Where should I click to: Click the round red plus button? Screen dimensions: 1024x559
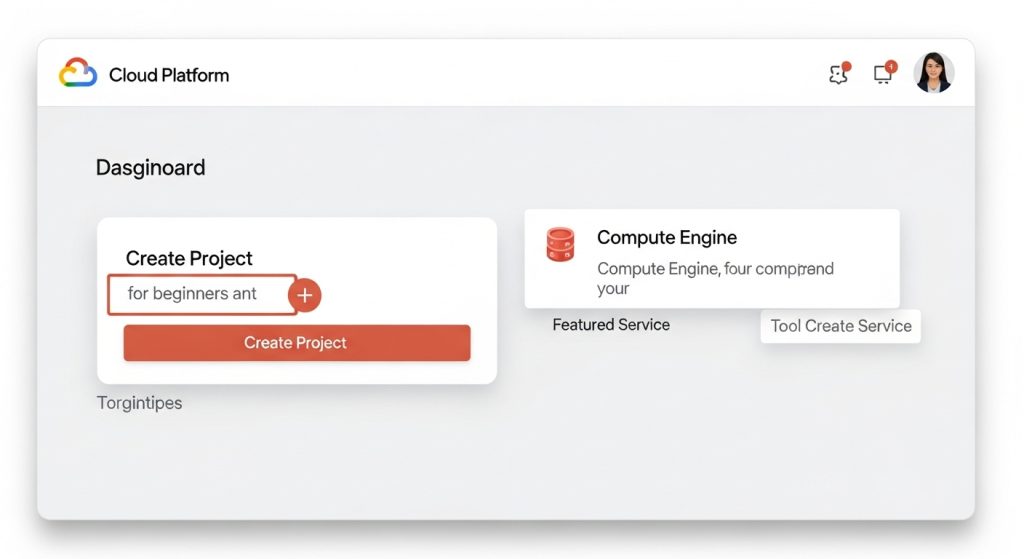point(305,295)
